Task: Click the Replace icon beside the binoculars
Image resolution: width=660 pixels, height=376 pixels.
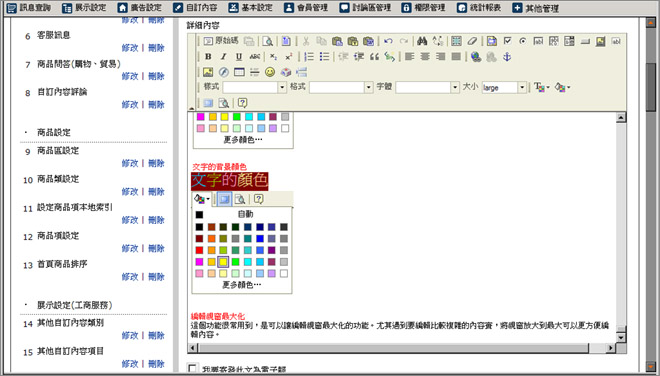Action: (438, 41)
